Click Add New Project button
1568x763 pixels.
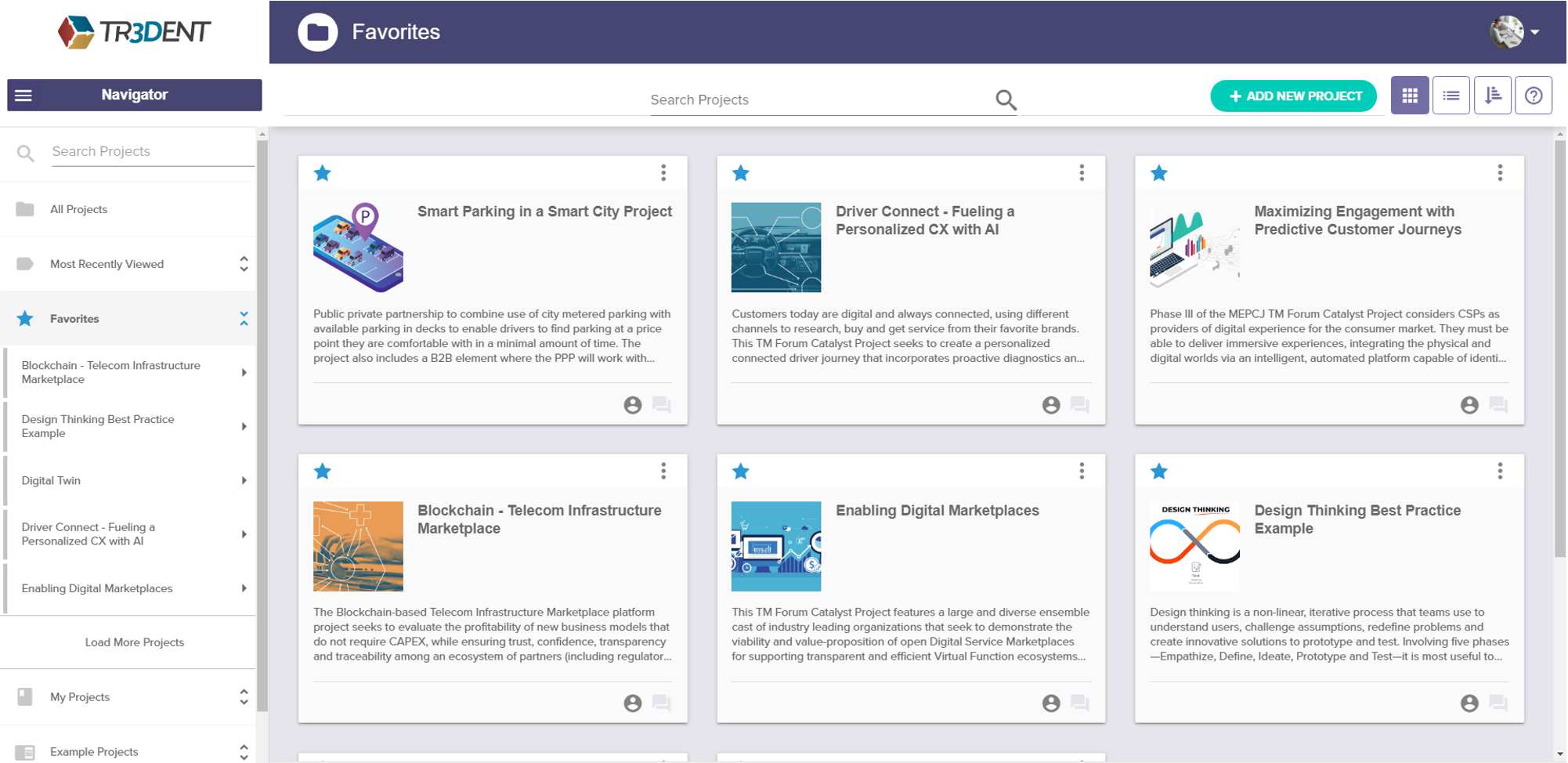coord(1294,96)
